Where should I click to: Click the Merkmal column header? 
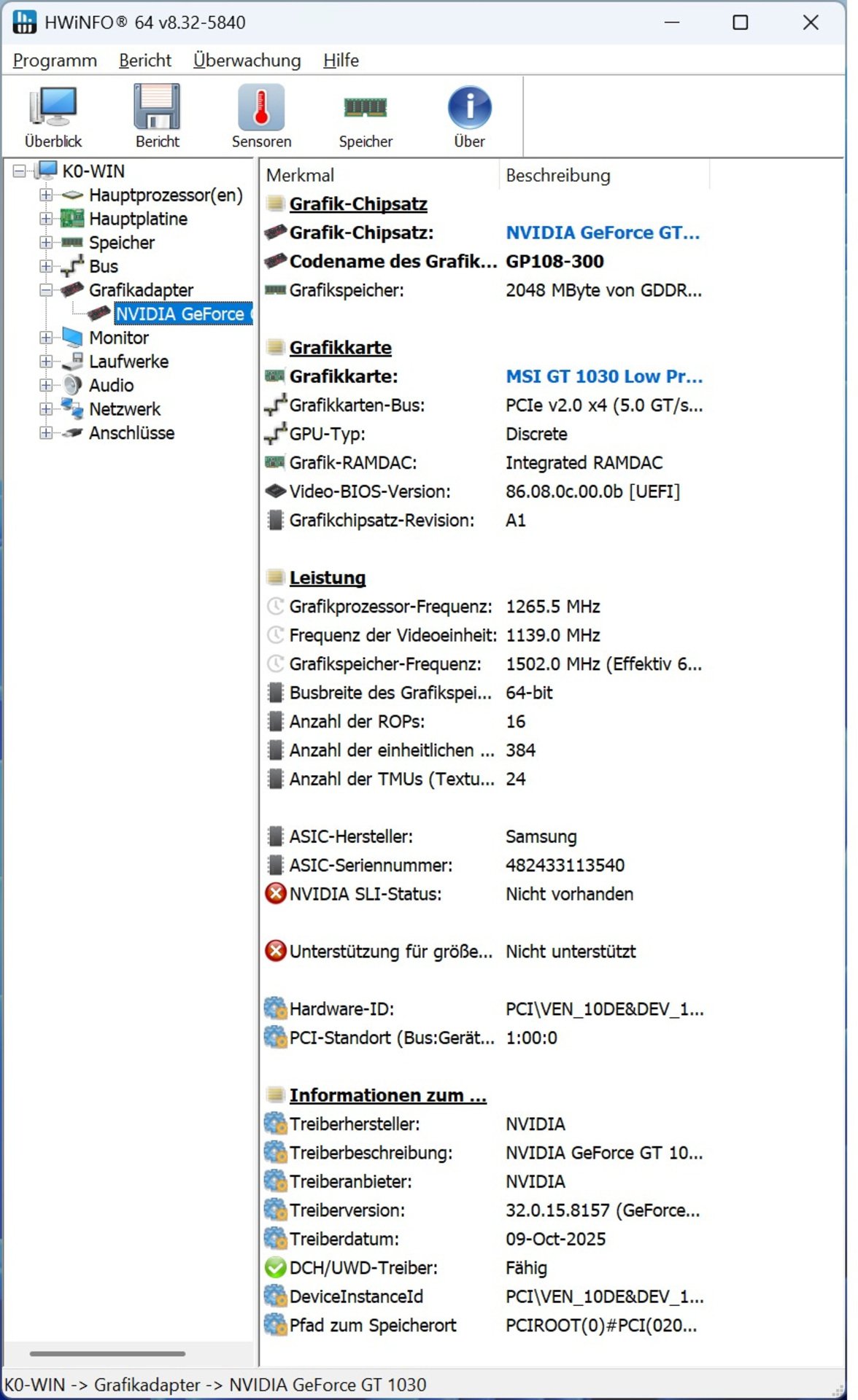click(x=379, y=175)
